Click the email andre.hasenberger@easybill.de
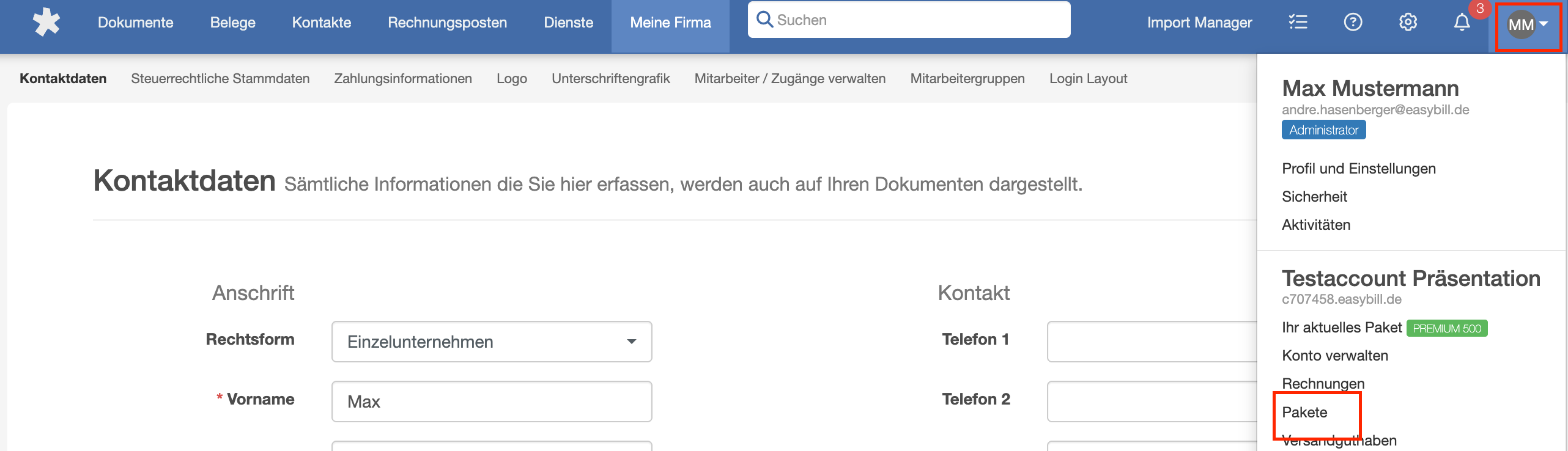Screen dimensions: 1568x451 (1375, 110)
